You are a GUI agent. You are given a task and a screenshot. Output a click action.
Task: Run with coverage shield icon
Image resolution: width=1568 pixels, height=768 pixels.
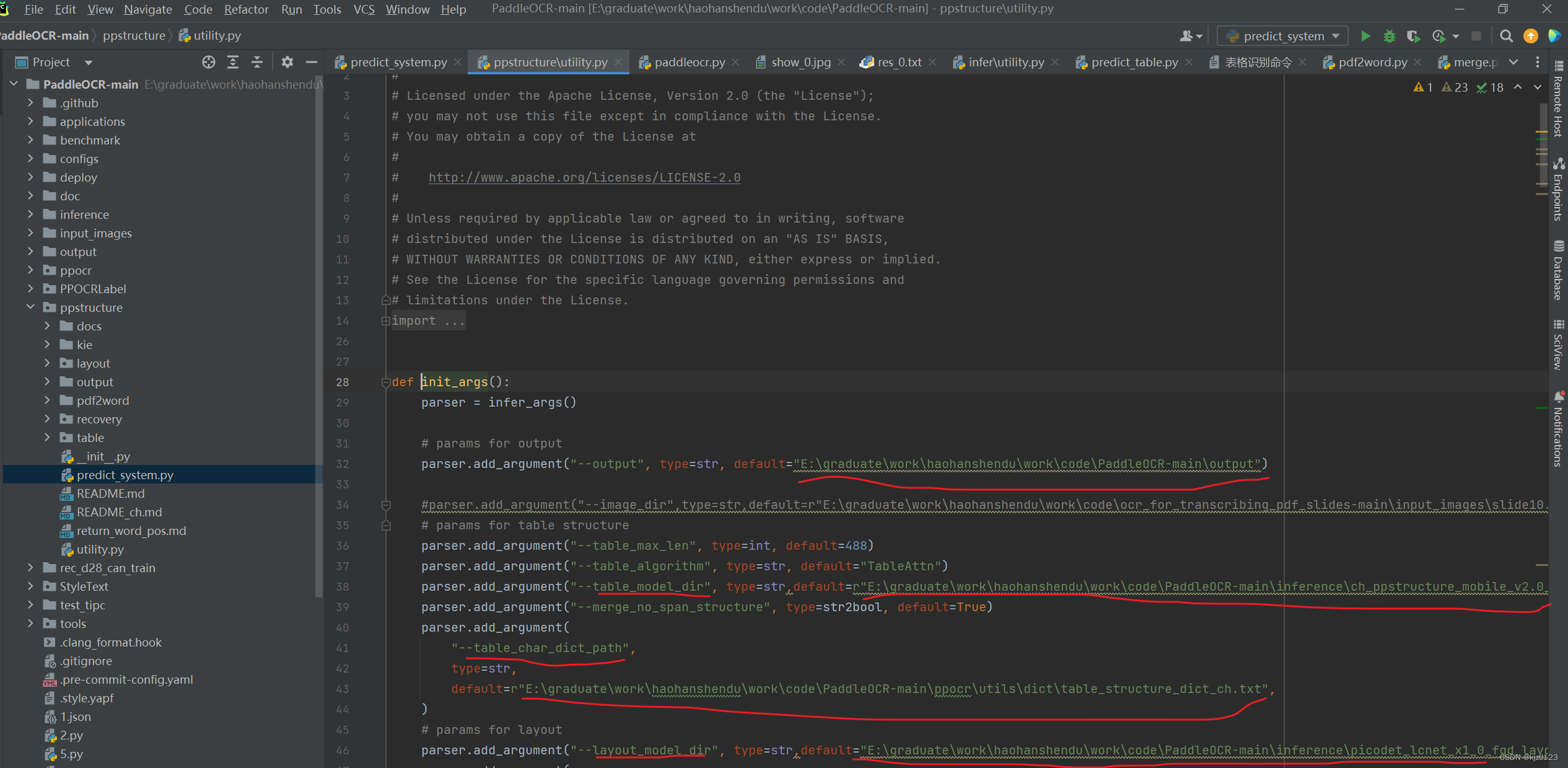point(1413,37)
